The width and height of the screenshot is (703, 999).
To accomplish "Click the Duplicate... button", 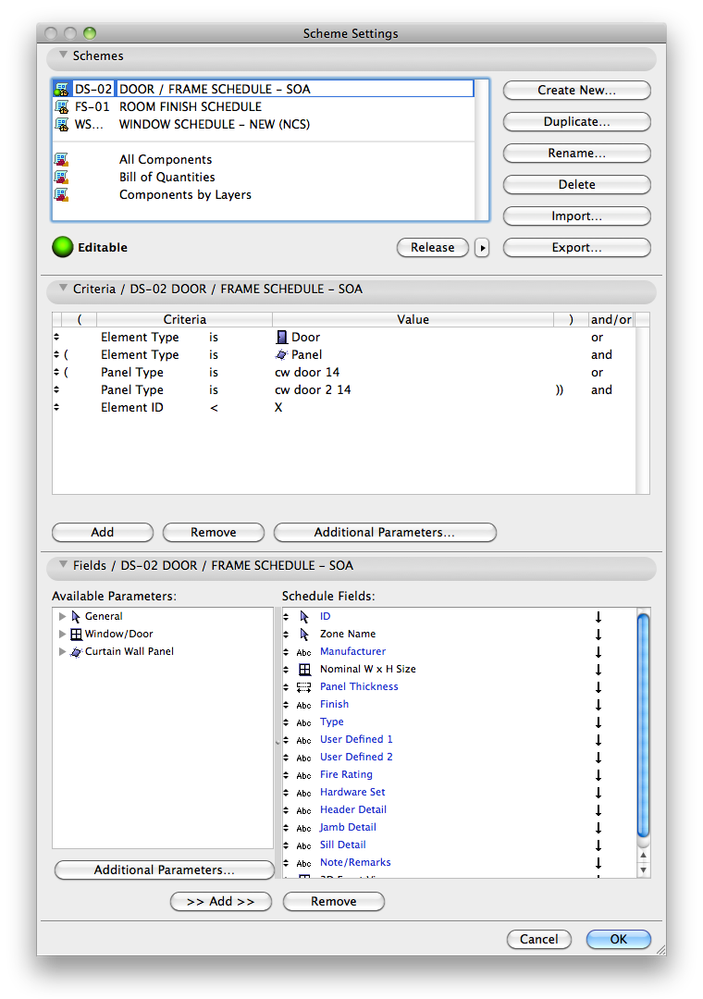I will (577, 122).
